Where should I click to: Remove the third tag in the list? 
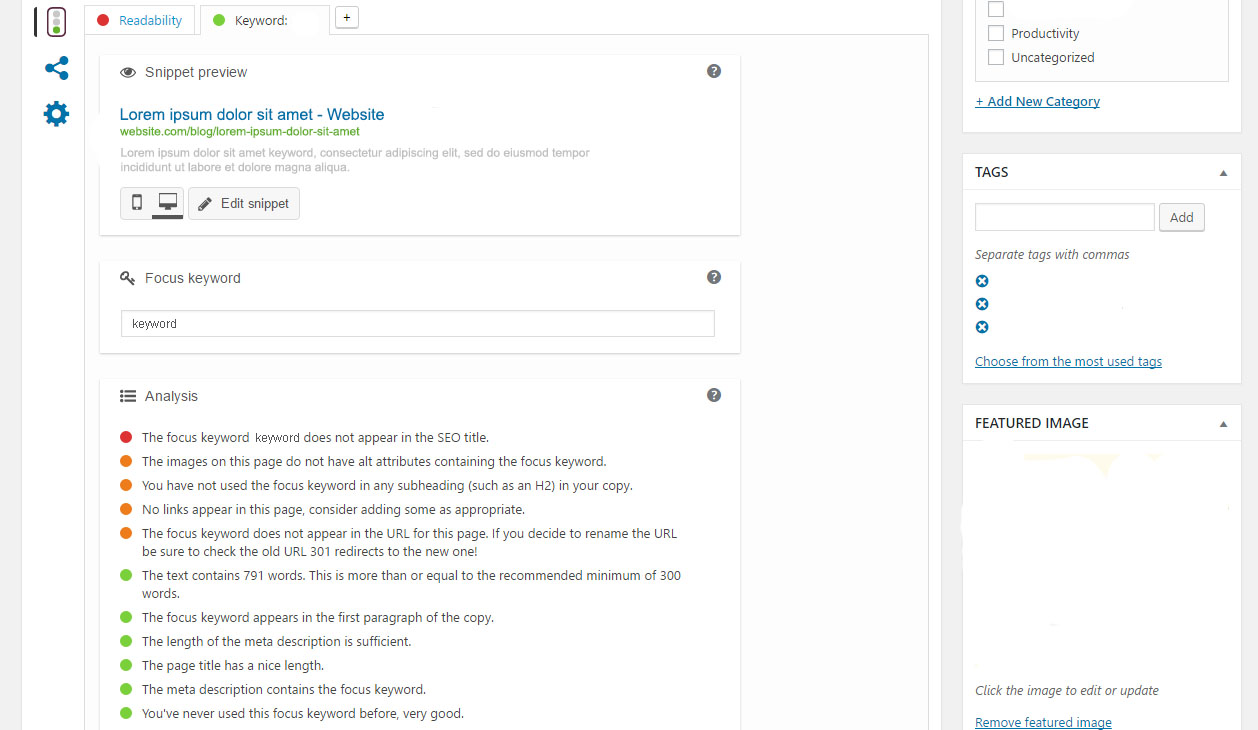click(x=982, y=327)
